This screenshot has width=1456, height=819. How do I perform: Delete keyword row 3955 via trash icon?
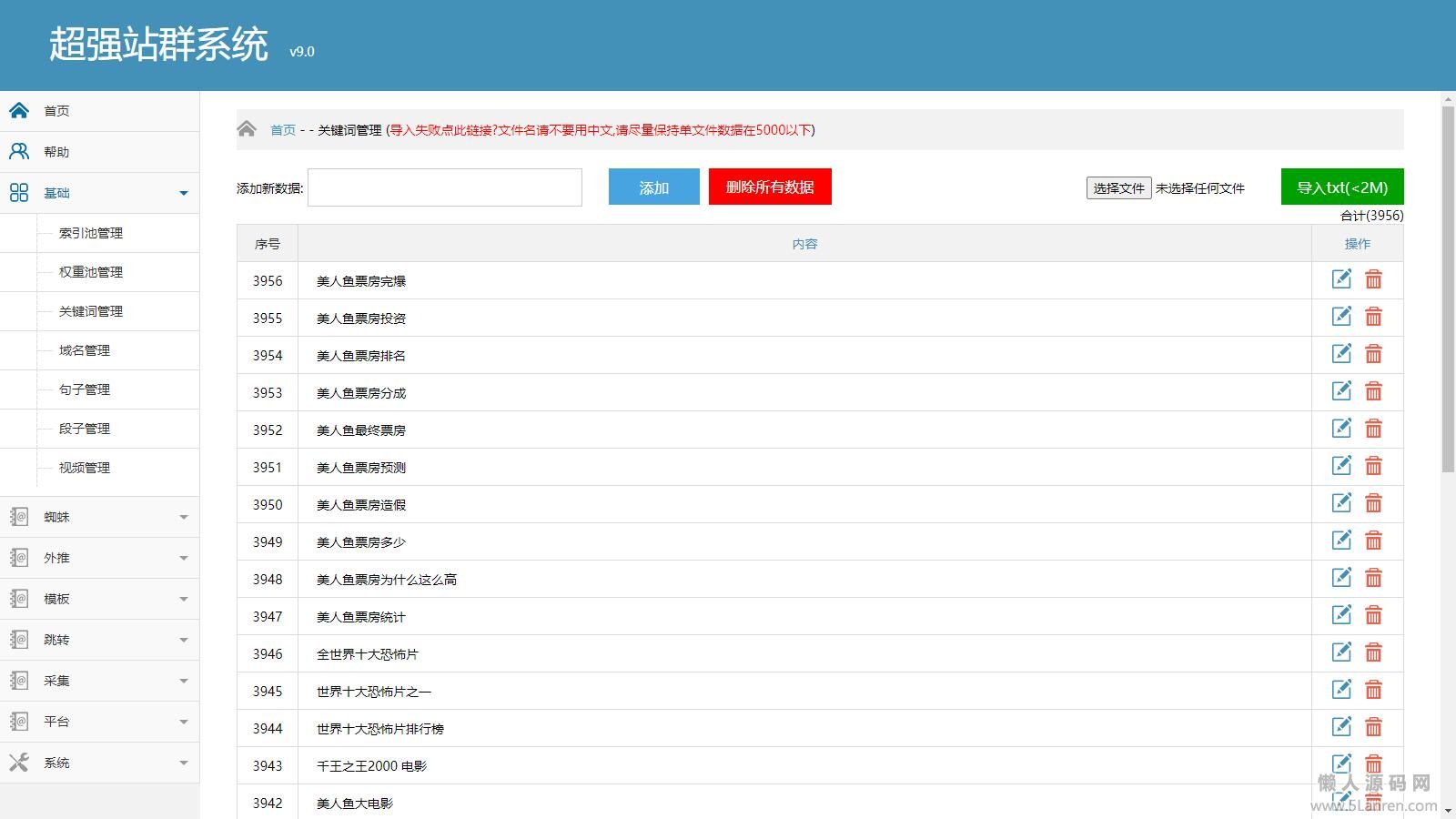[x=1373, y=317]
